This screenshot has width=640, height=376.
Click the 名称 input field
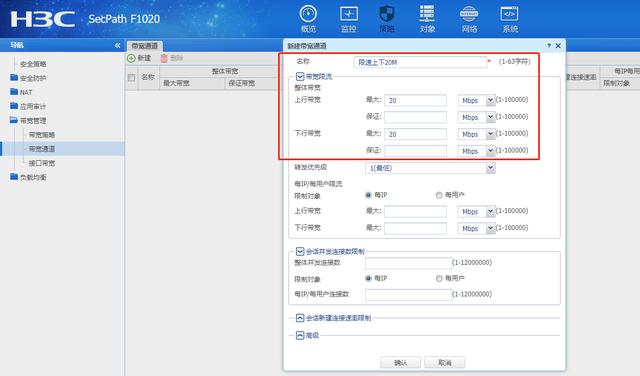coord(420,62)
